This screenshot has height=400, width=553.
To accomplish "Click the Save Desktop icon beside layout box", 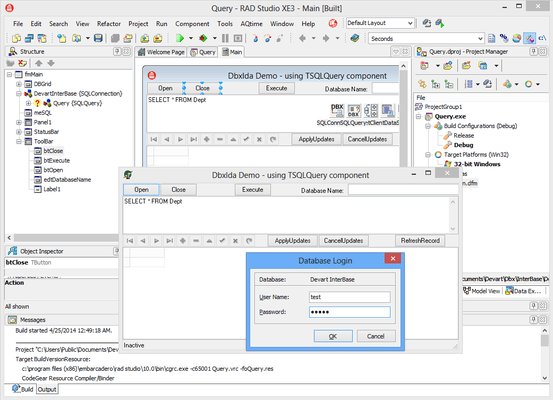I will (427, 23).
